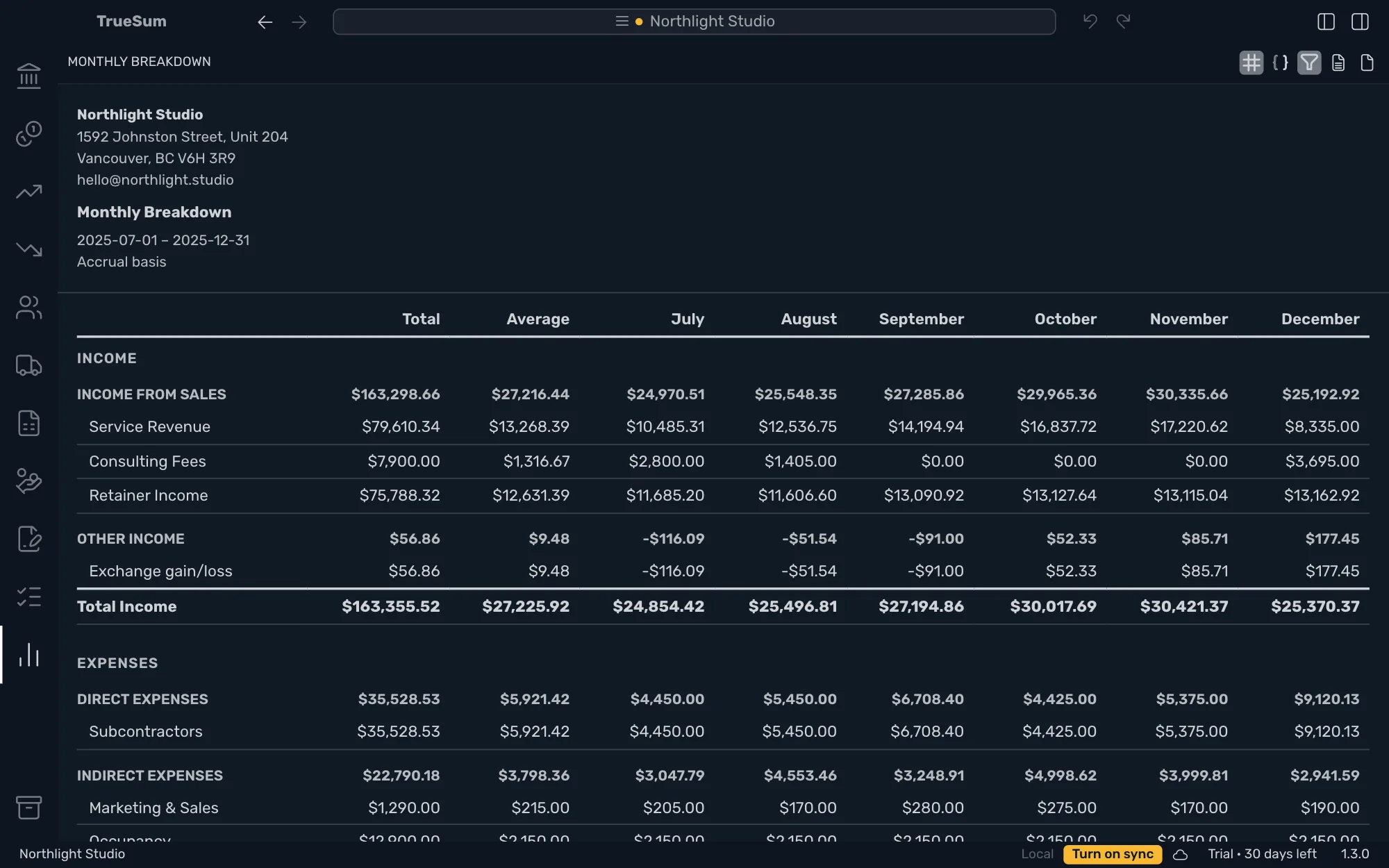The image size is (1389, 868).
Task: Open the contacts people icon
Action: coord(28,308)
